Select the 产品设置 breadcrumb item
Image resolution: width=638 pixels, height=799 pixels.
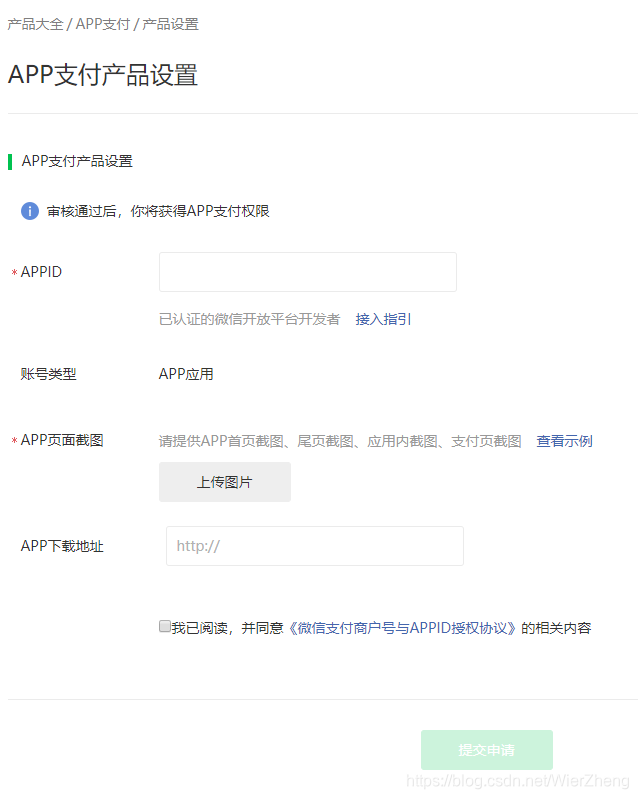pyautogui.click(x=170, y=24)
